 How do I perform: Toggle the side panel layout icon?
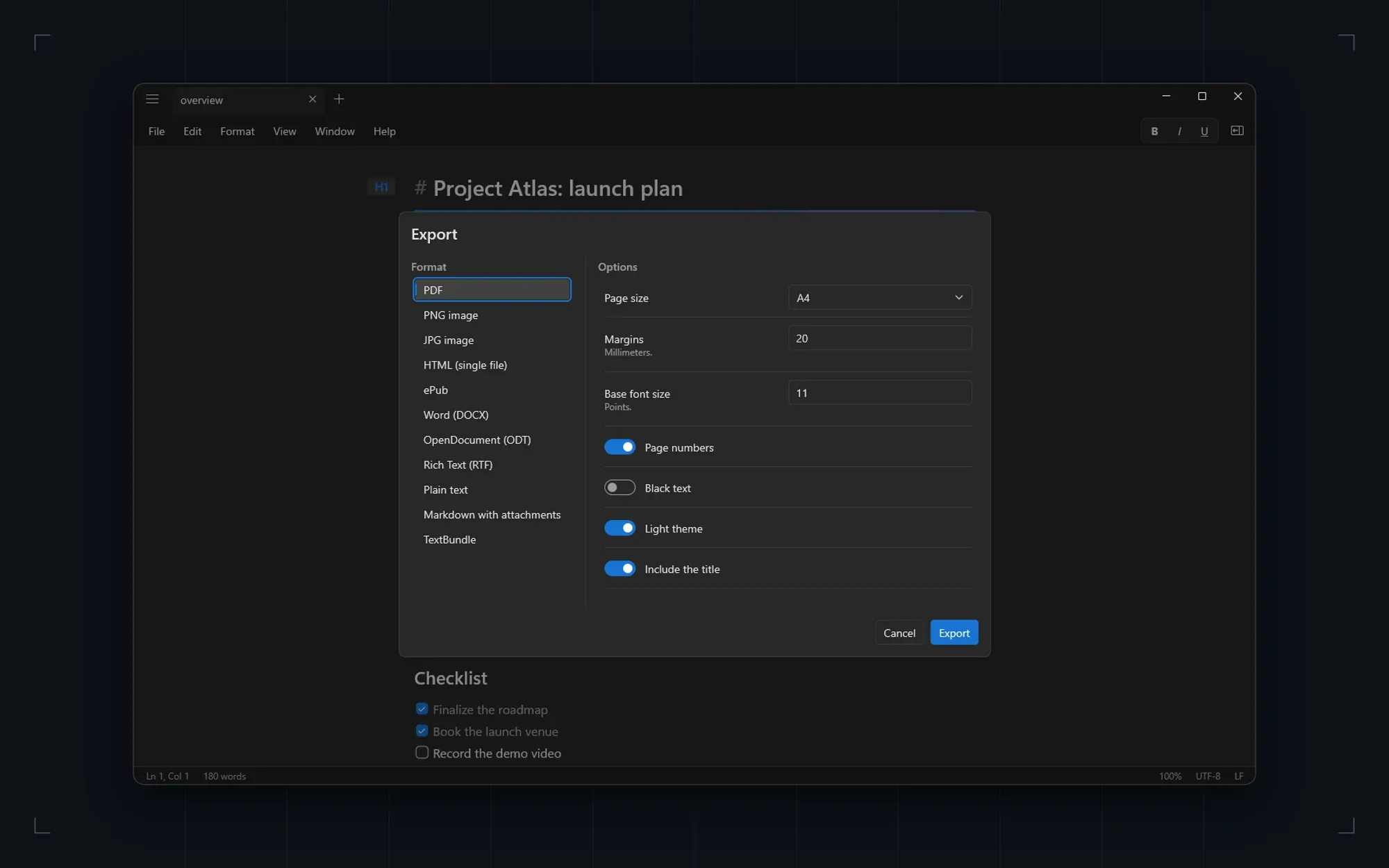[1237, 131]
